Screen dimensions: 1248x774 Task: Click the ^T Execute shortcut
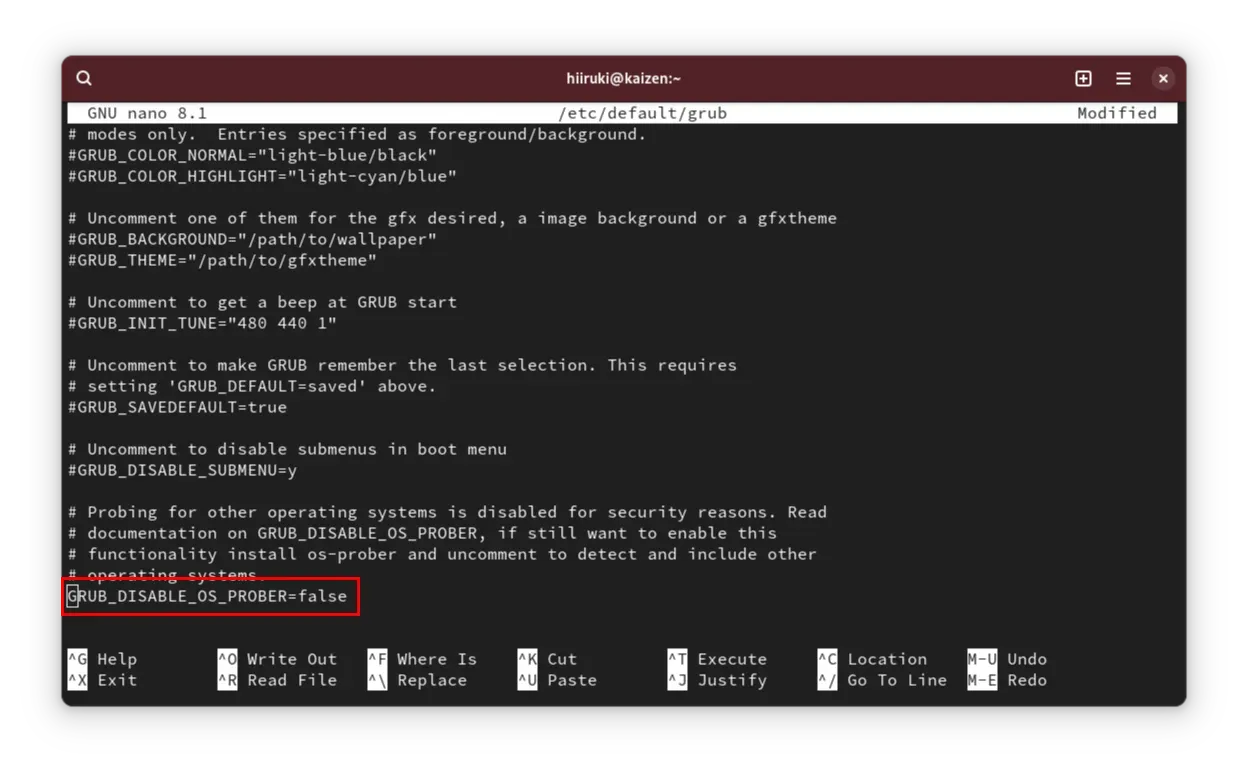(x=717, y=659)
